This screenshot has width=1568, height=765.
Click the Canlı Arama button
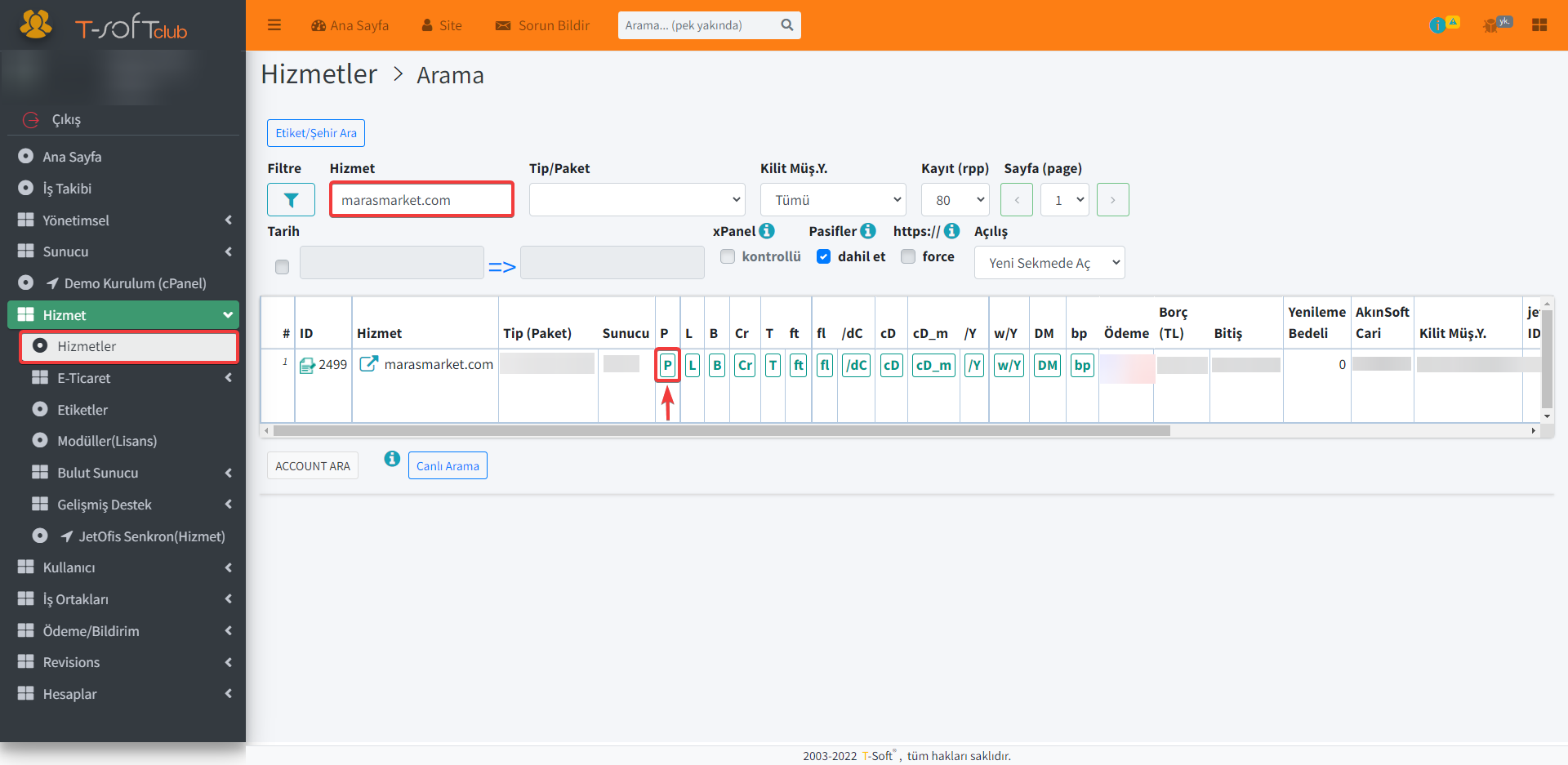(x=448, y=465)
